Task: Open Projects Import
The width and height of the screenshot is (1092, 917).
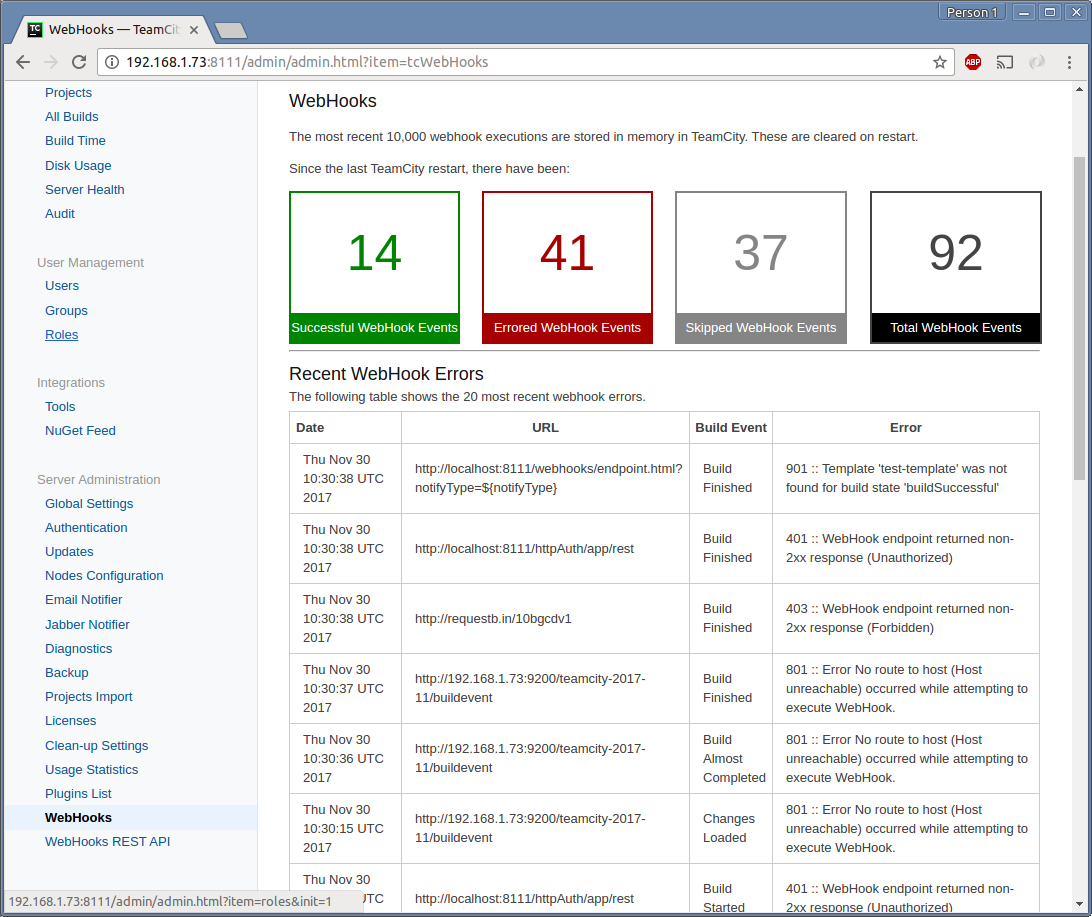Action: pos(88,696)
